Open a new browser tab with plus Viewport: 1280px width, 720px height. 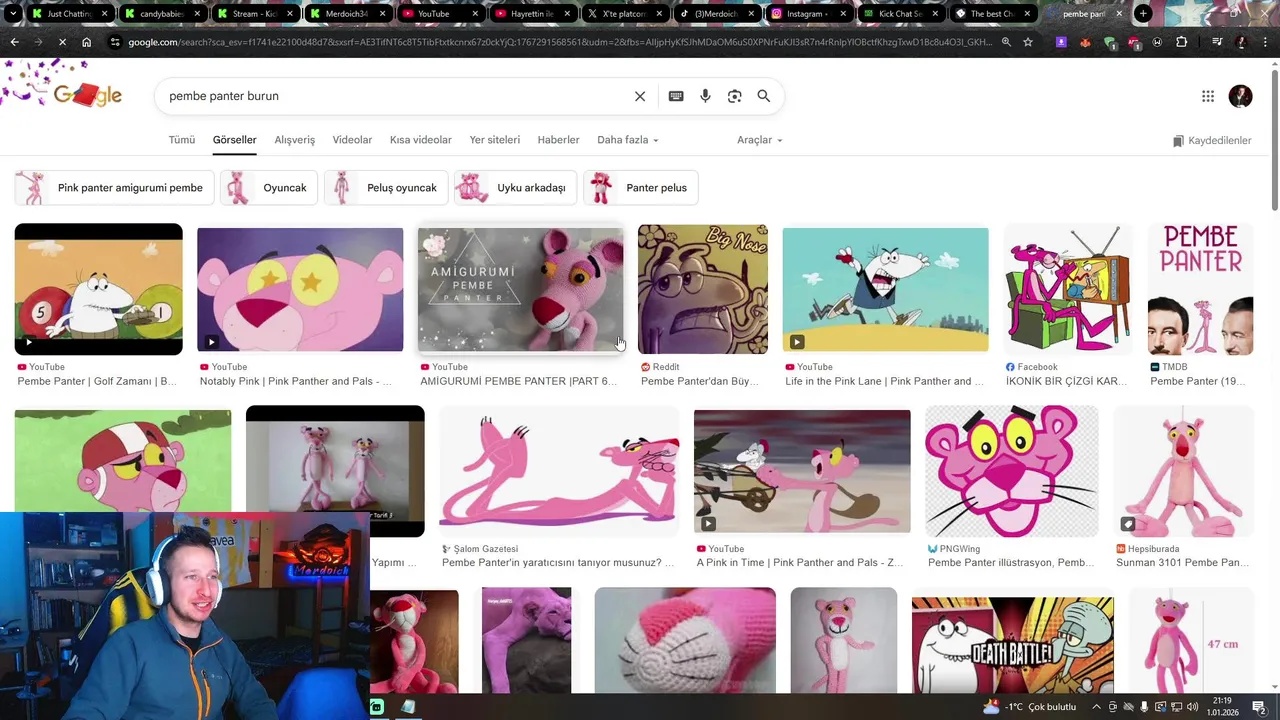[1143, 14]
